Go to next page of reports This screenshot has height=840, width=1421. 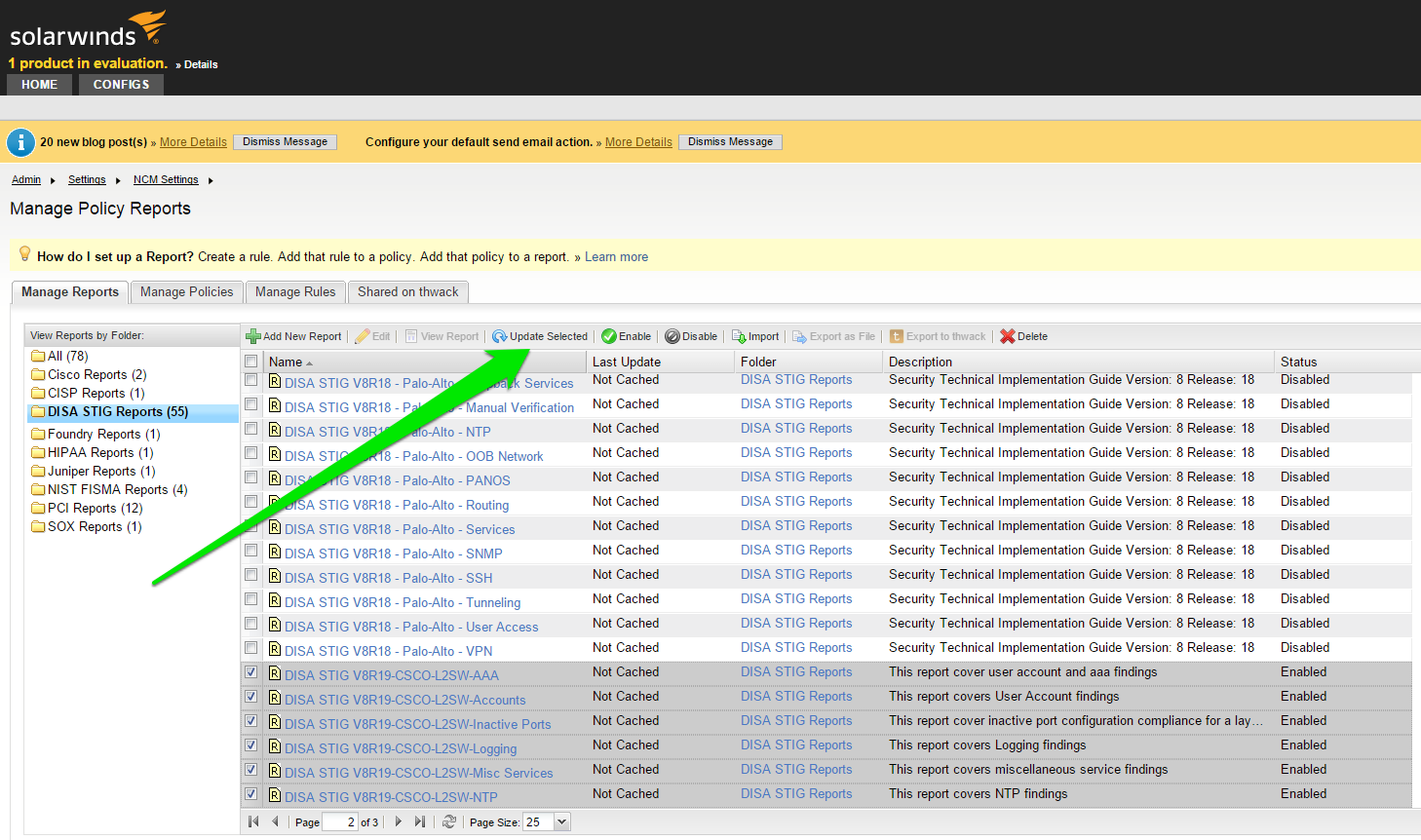(x=398, y=821)
